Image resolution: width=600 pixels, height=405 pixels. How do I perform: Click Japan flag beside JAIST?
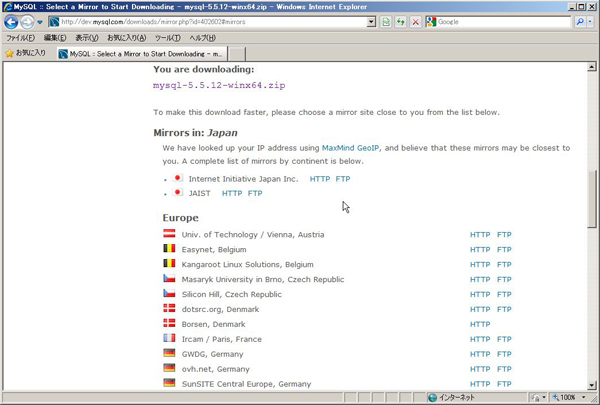(177, 192)
